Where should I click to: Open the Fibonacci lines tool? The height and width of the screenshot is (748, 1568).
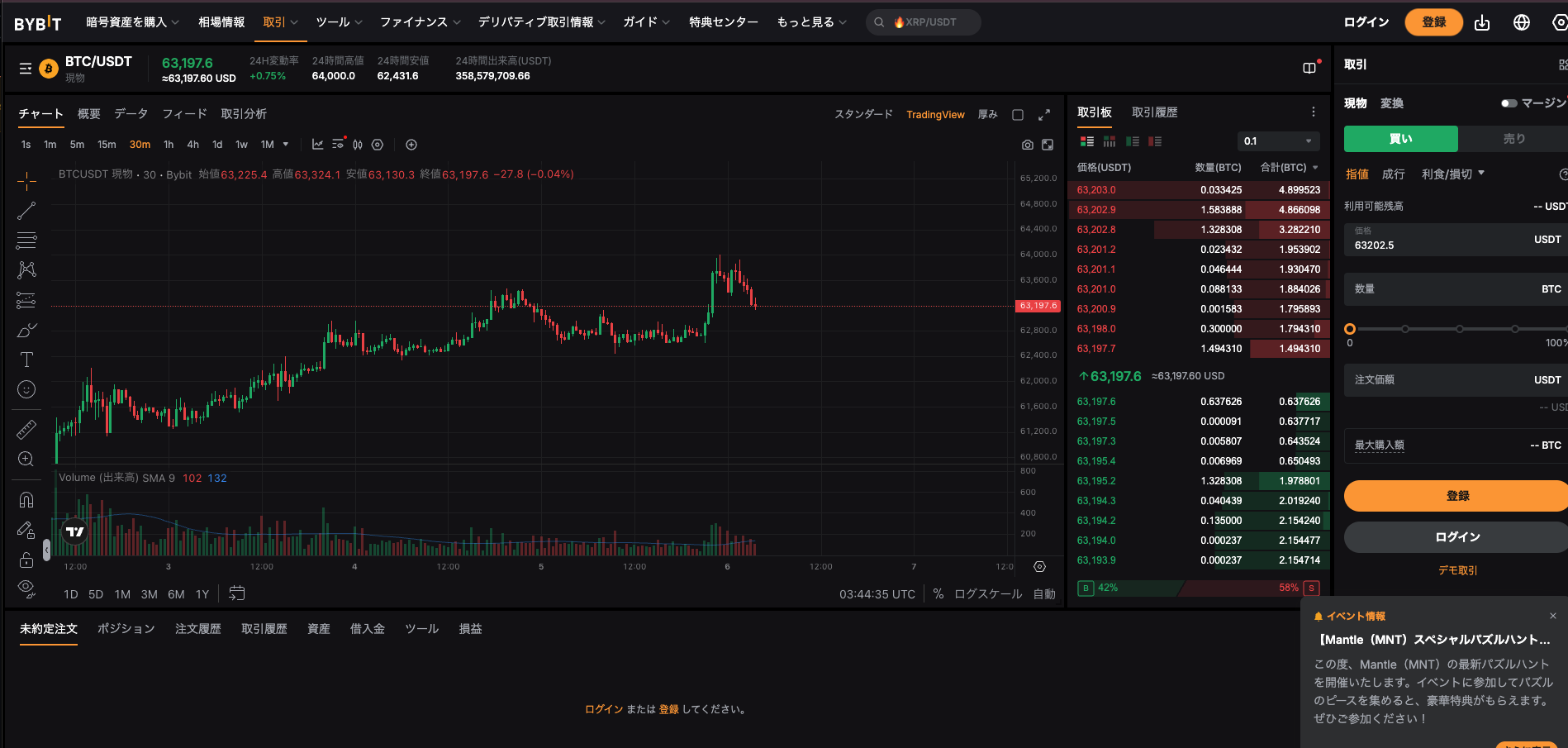[26, 241]
